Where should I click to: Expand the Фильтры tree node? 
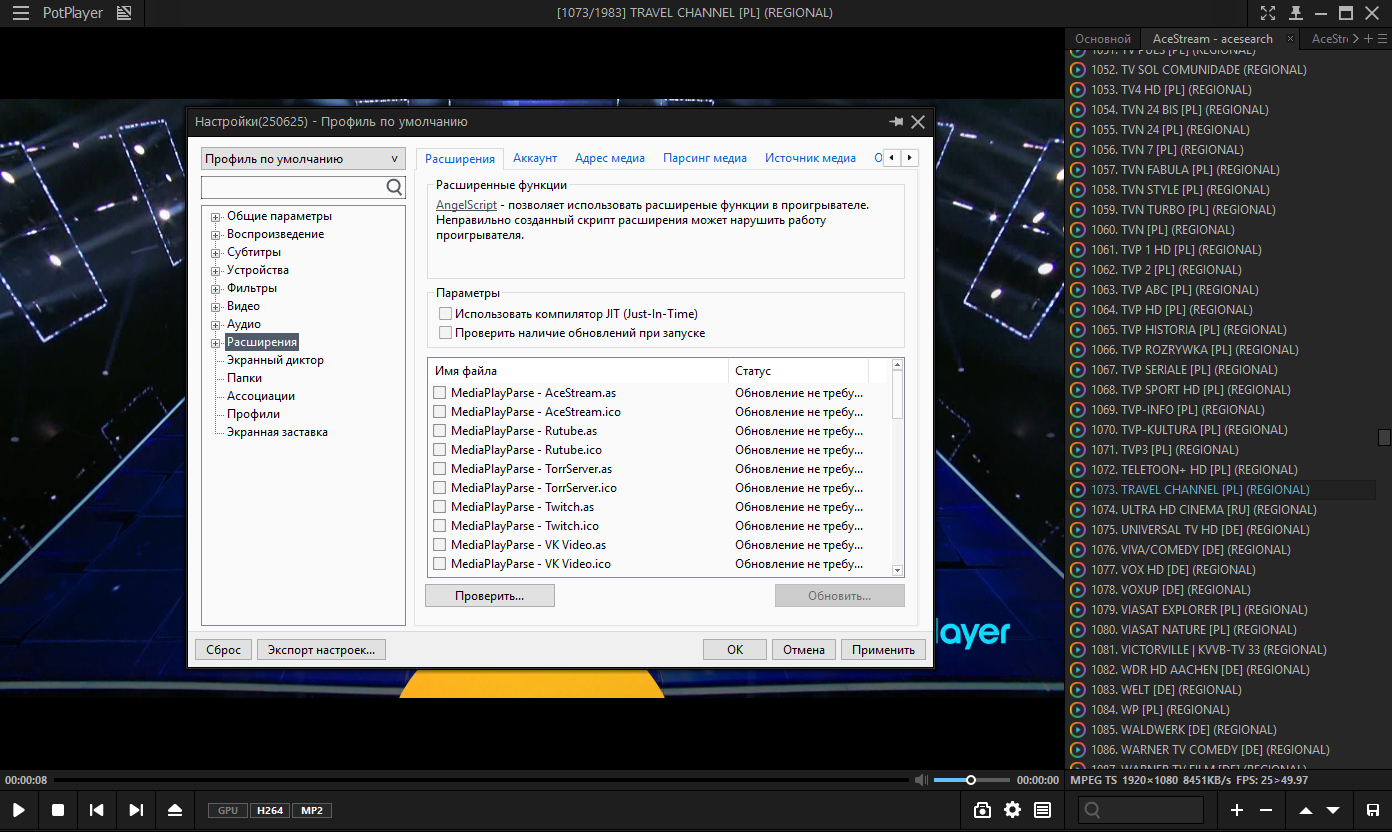pyautogui.click(x=215, y=289)
